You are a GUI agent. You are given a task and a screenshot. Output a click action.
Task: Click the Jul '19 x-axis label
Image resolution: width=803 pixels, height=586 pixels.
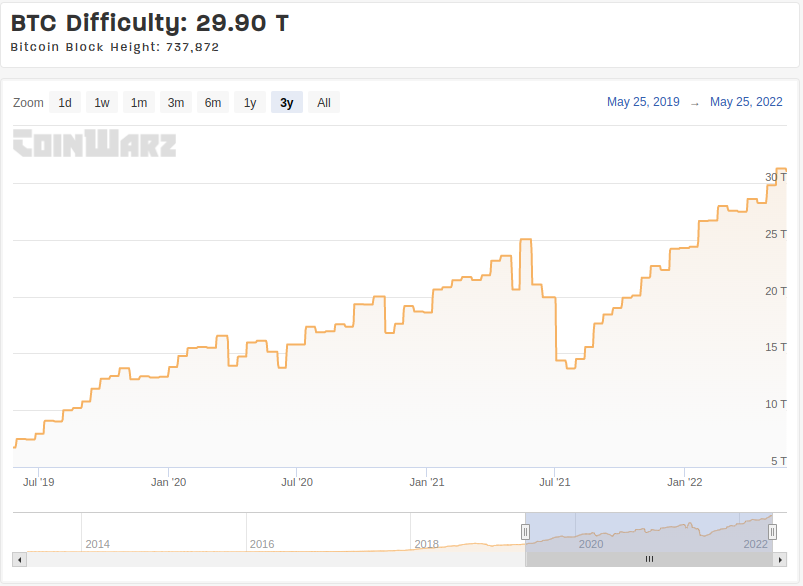(x=38, y=482)
